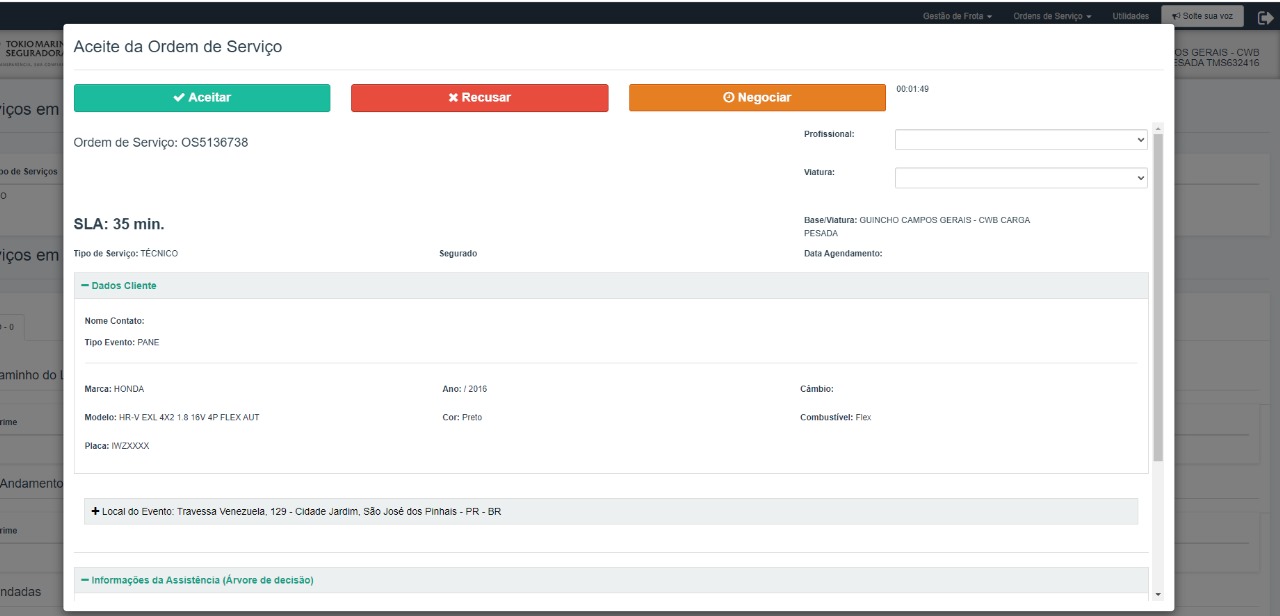Click Tipo Evento: PANE text
The image size is (1280, 616).
(122, 342)
